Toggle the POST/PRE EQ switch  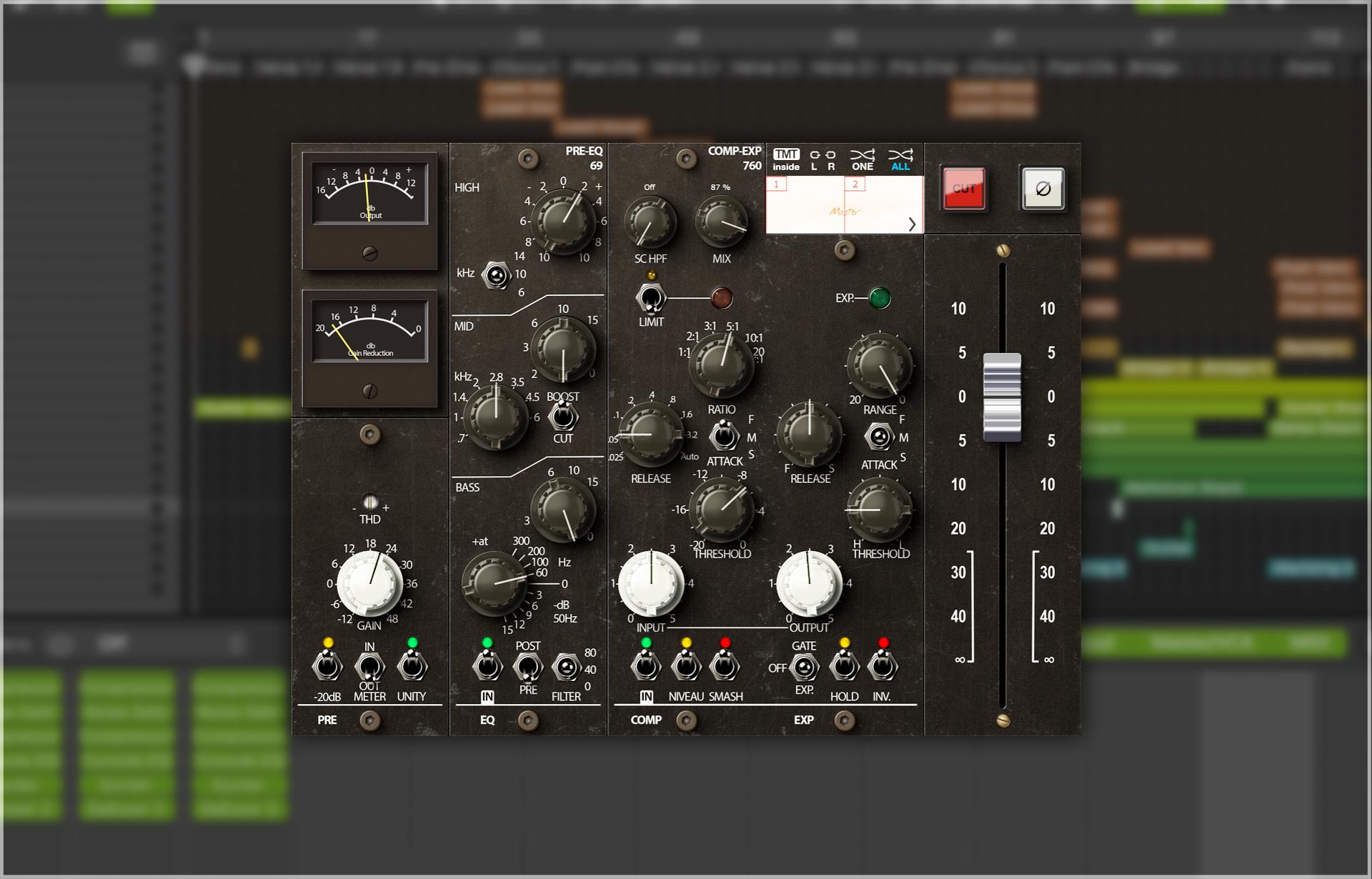click(528, 667)
